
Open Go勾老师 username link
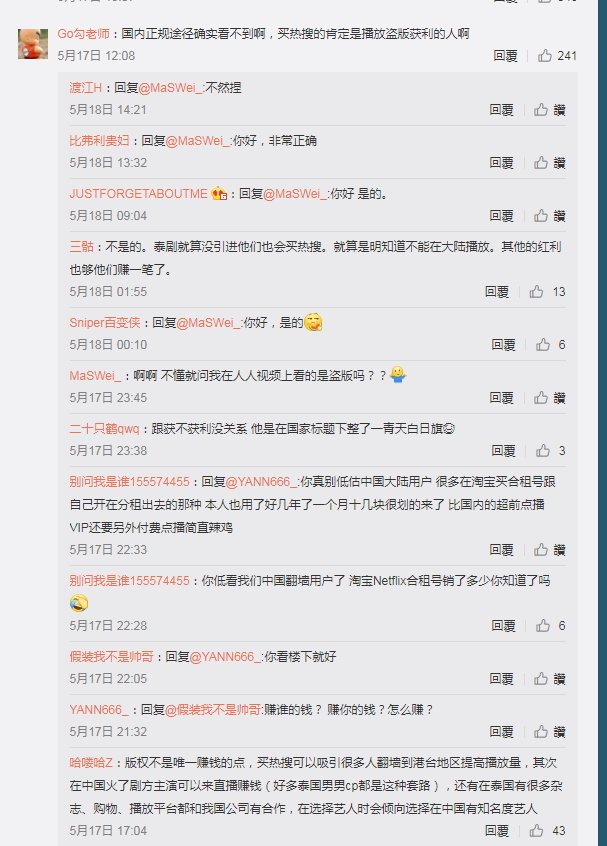84,33
